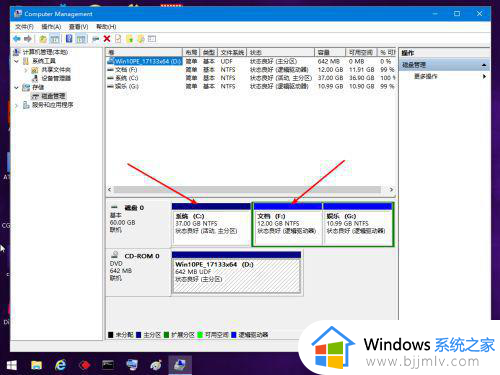Viewport: 500px width, 375px height.
Task: Open the 文件(F) menu
Action: tap(24, 27)
